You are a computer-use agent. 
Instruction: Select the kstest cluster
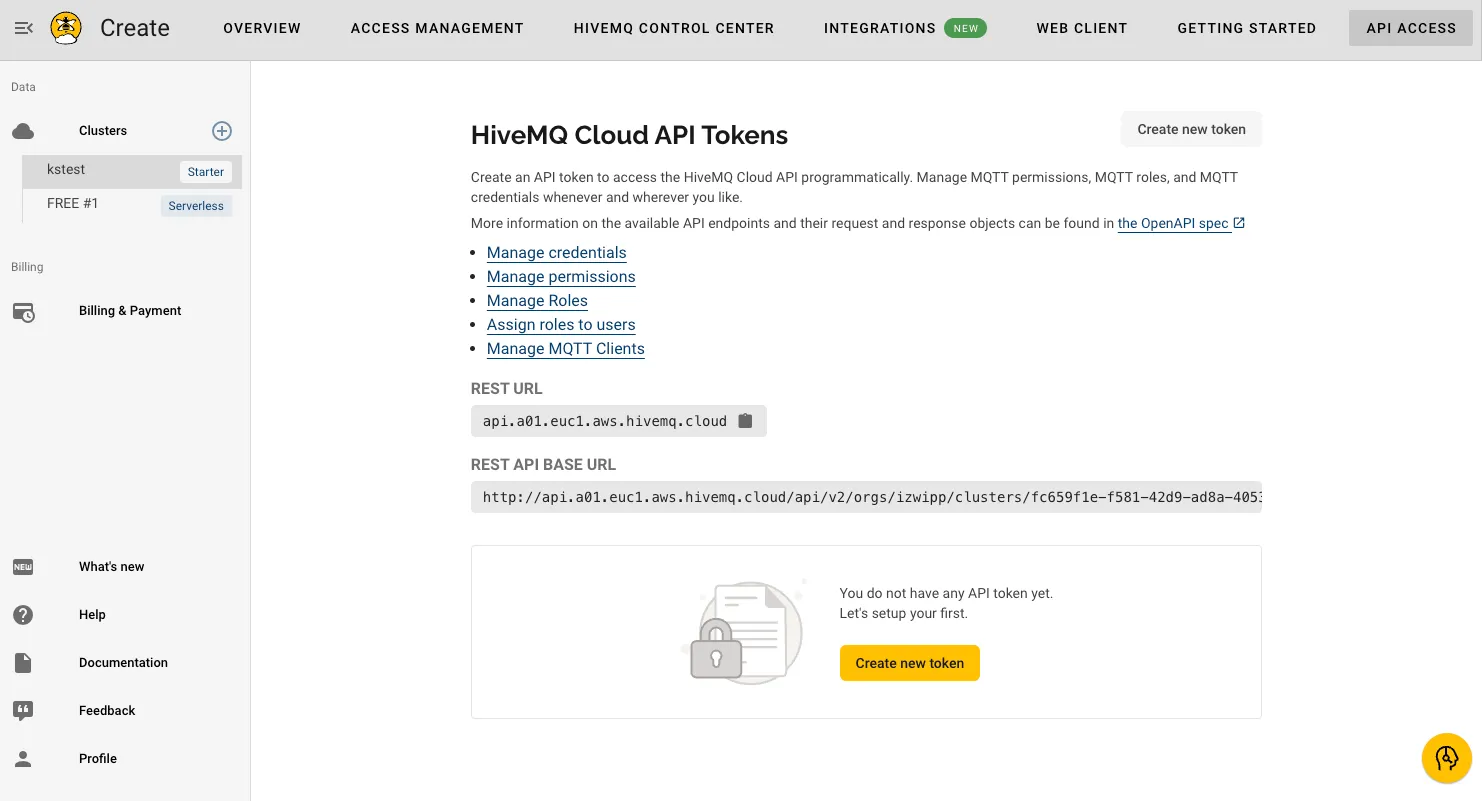(x=132, y=171)
